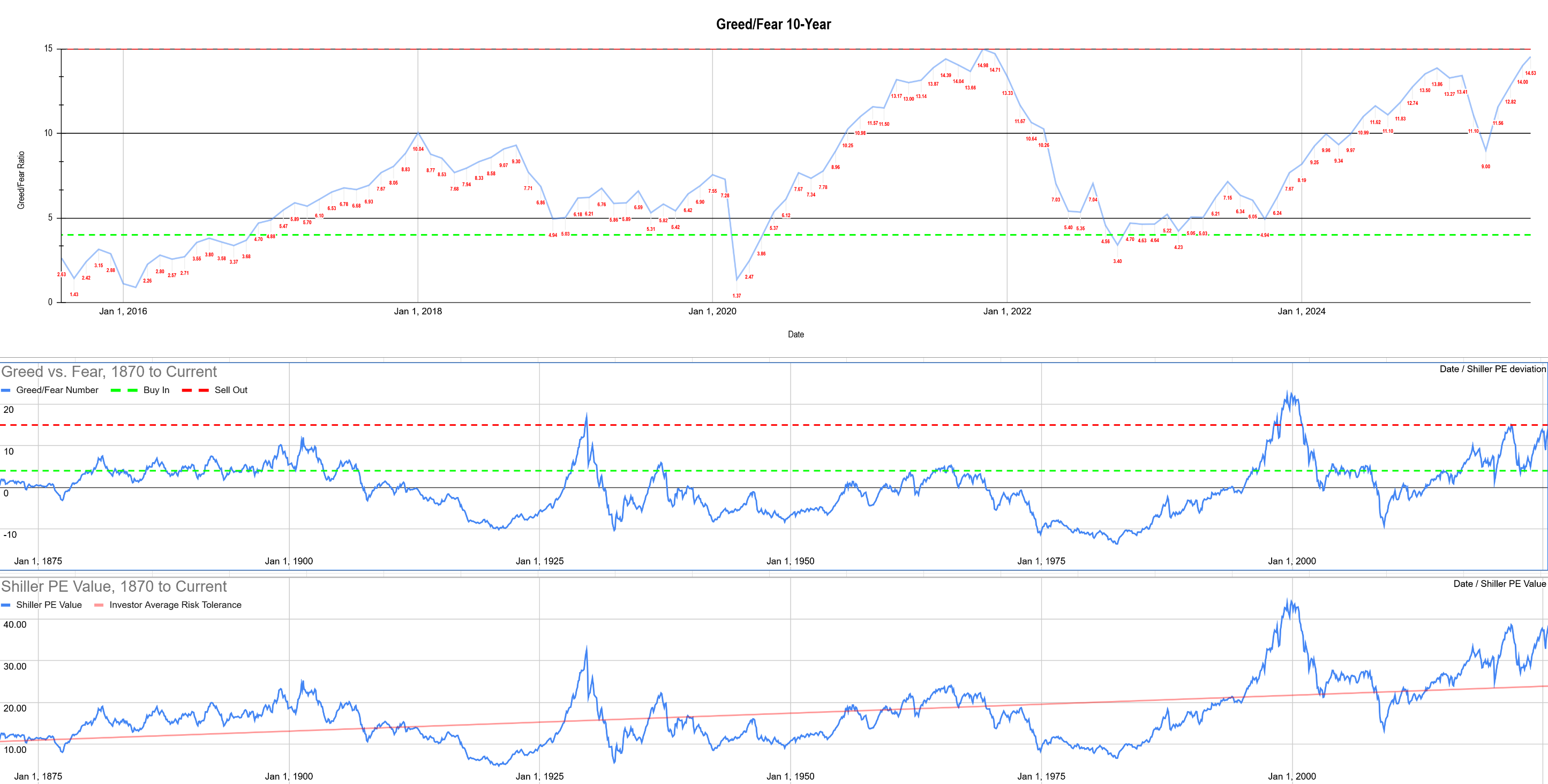1548x784 pixels.
Task: Click the 14.71 data label
Action: click(995, 70)
